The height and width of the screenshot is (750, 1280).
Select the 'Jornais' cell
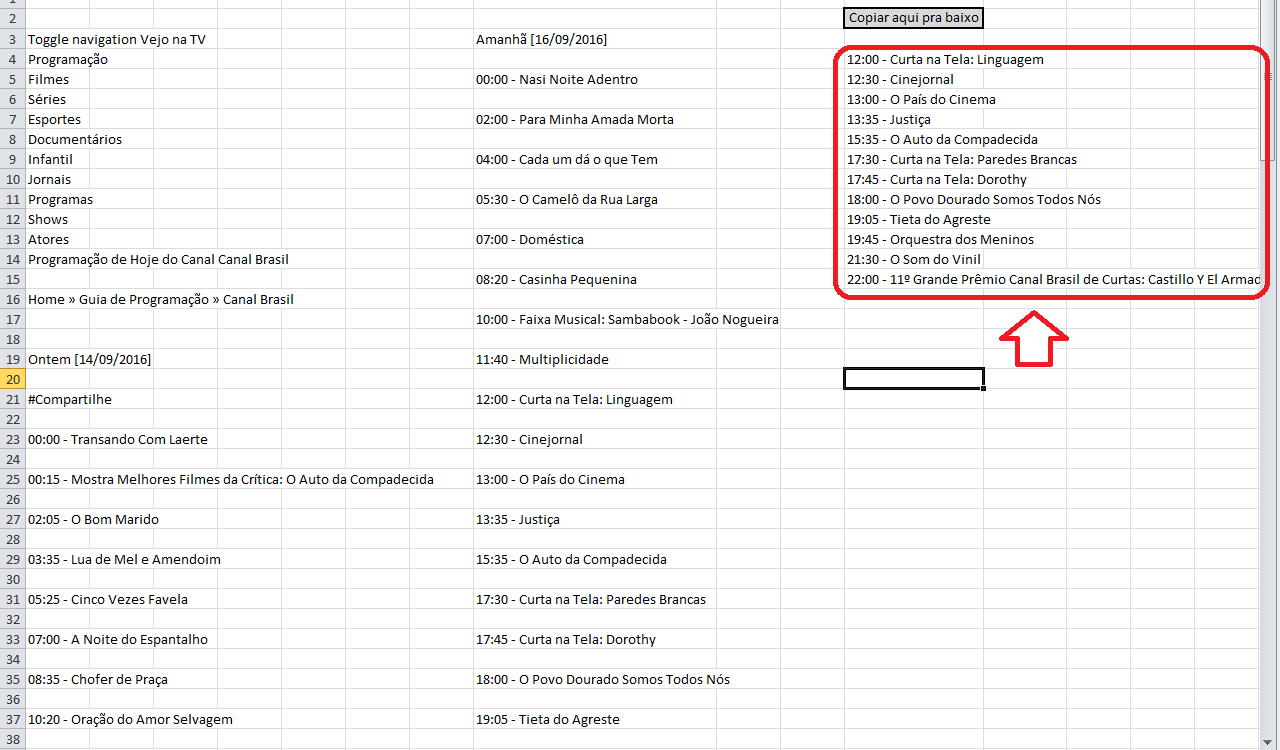pyautogui.click(x=50, y=179)
